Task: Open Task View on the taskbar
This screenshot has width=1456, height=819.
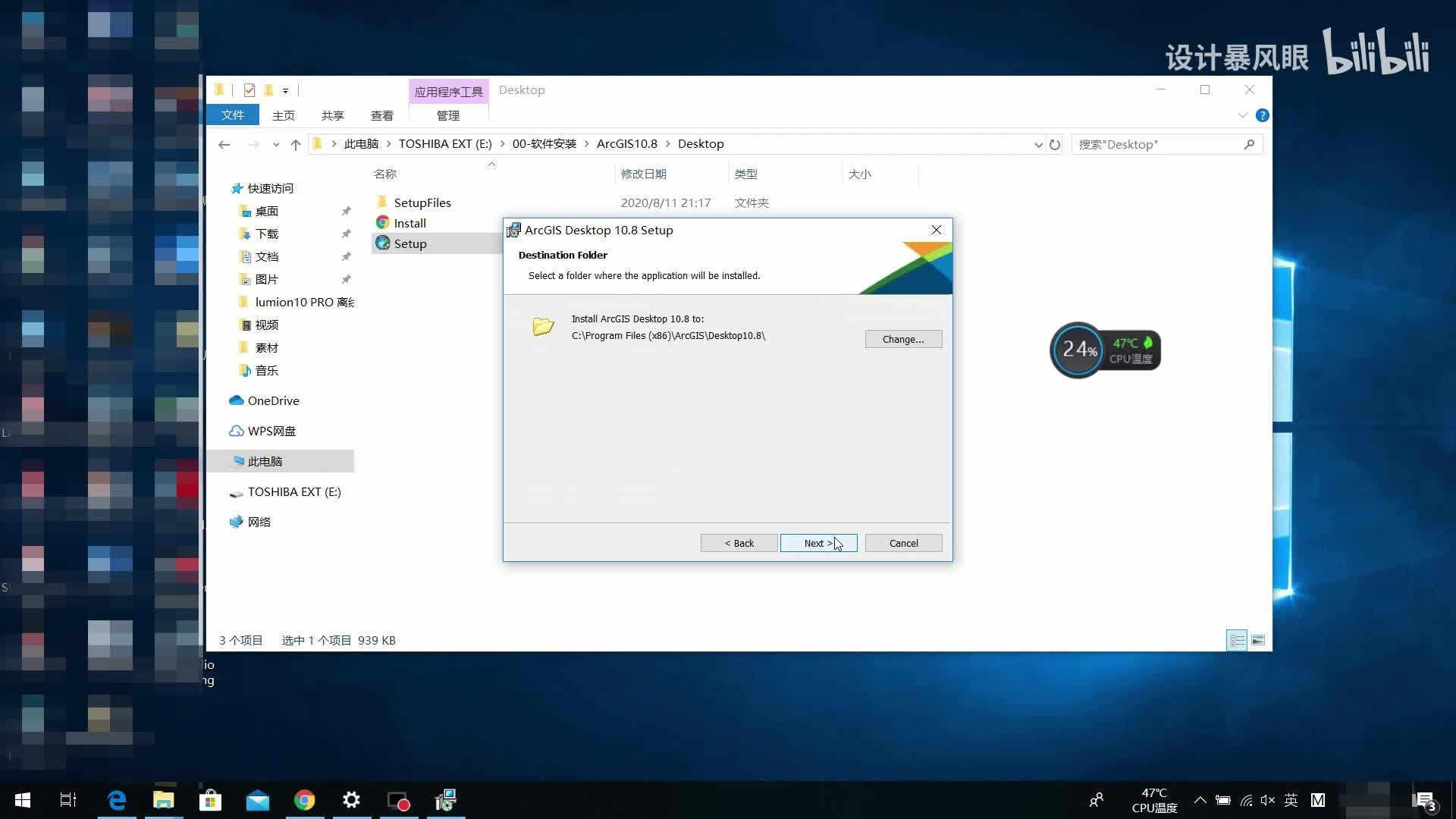Action: coord(68,800)
